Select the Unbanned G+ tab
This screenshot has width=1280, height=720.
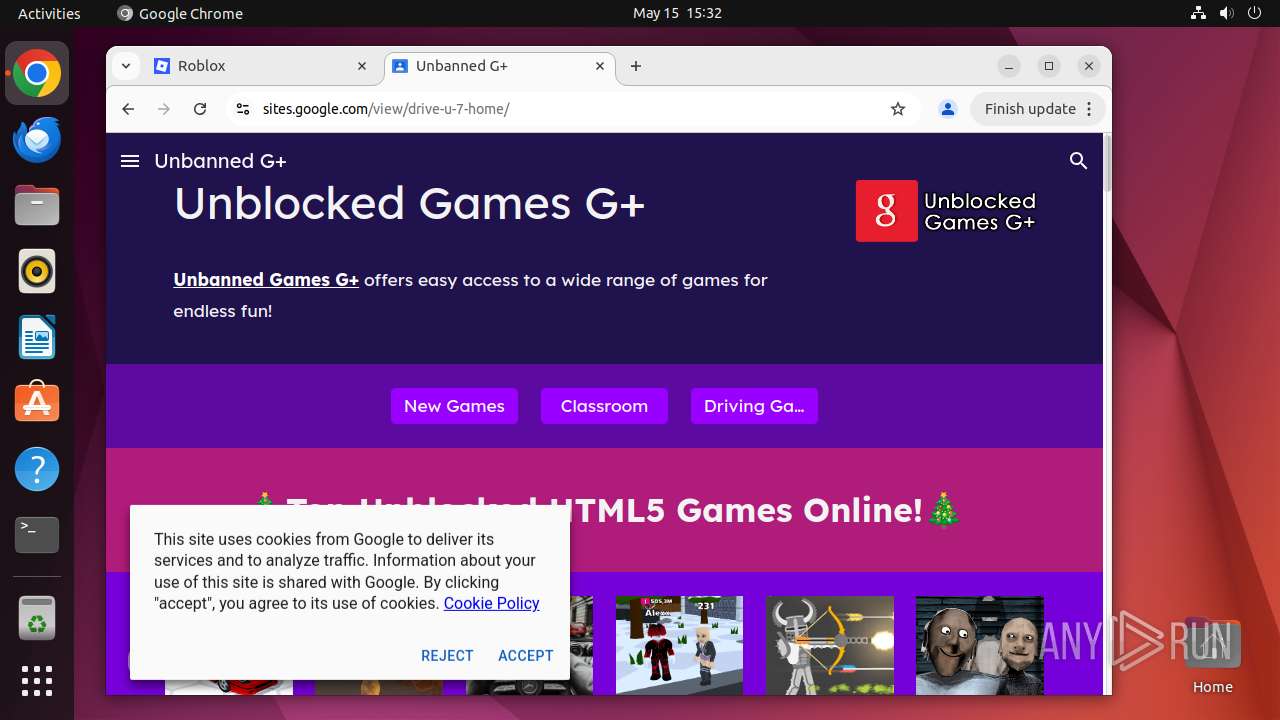498,66
